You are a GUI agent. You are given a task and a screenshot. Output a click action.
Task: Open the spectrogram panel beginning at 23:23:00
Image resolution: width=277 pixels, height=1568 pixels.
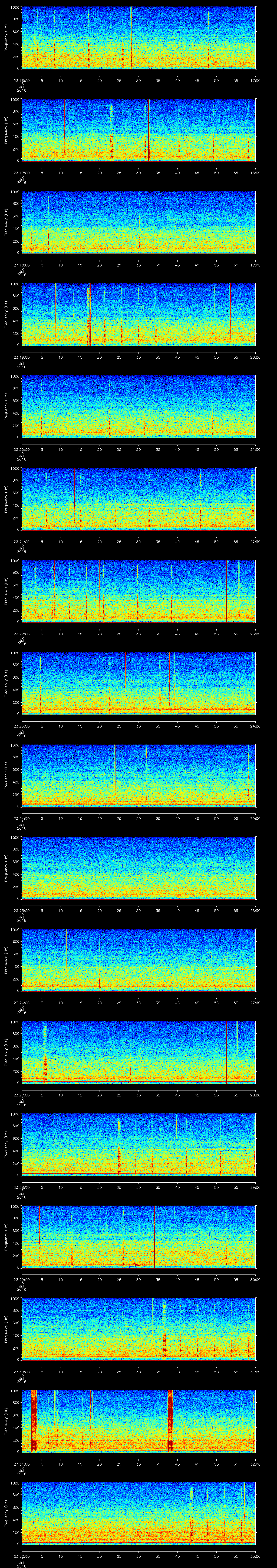click(138, 683)
